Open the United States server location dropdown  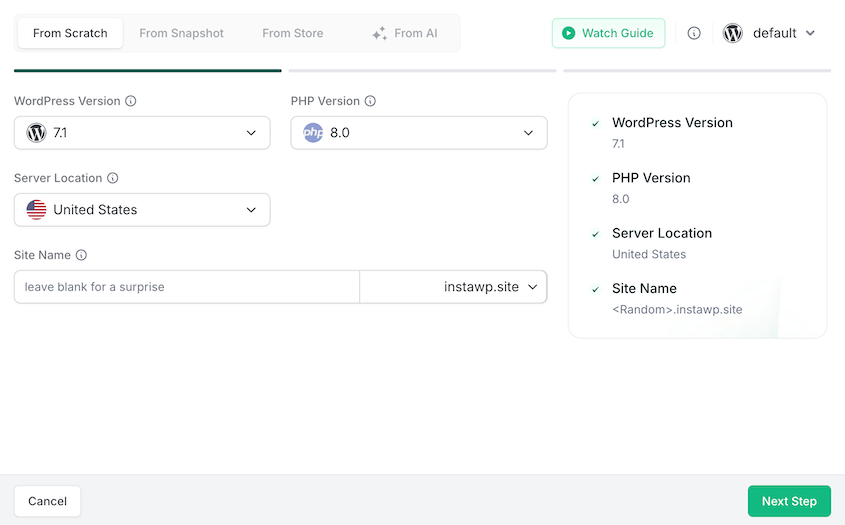coord(142,210)
